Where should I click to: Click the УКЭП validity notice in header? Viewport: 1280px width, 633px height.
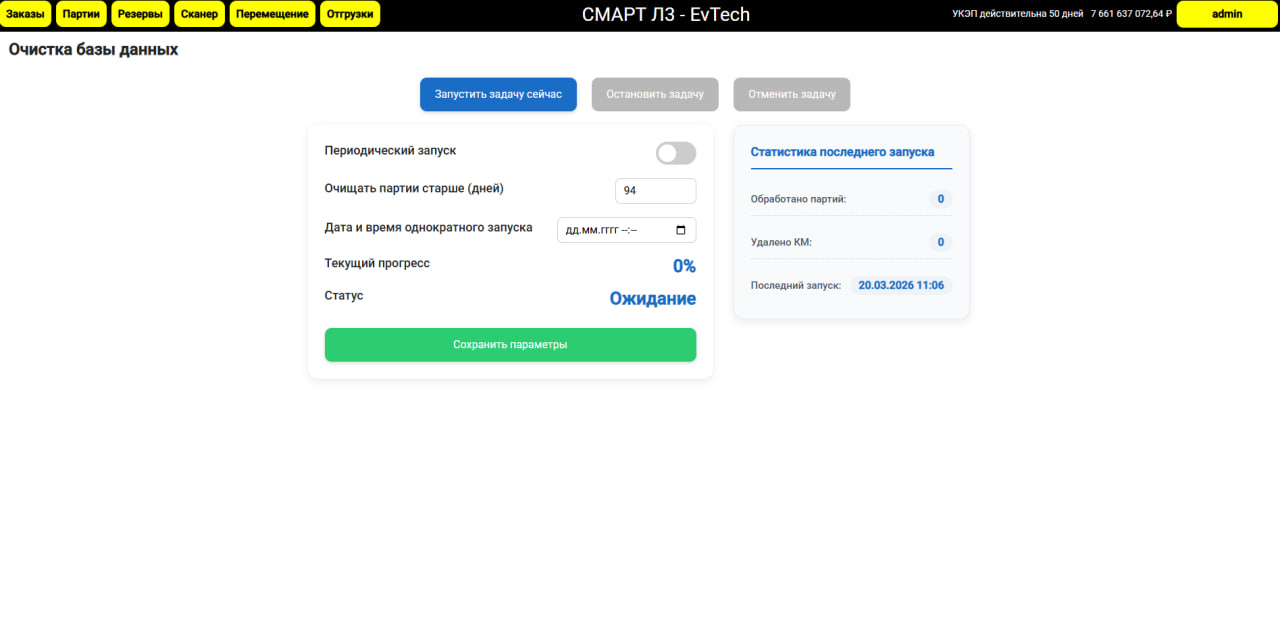click(1017, 14)
